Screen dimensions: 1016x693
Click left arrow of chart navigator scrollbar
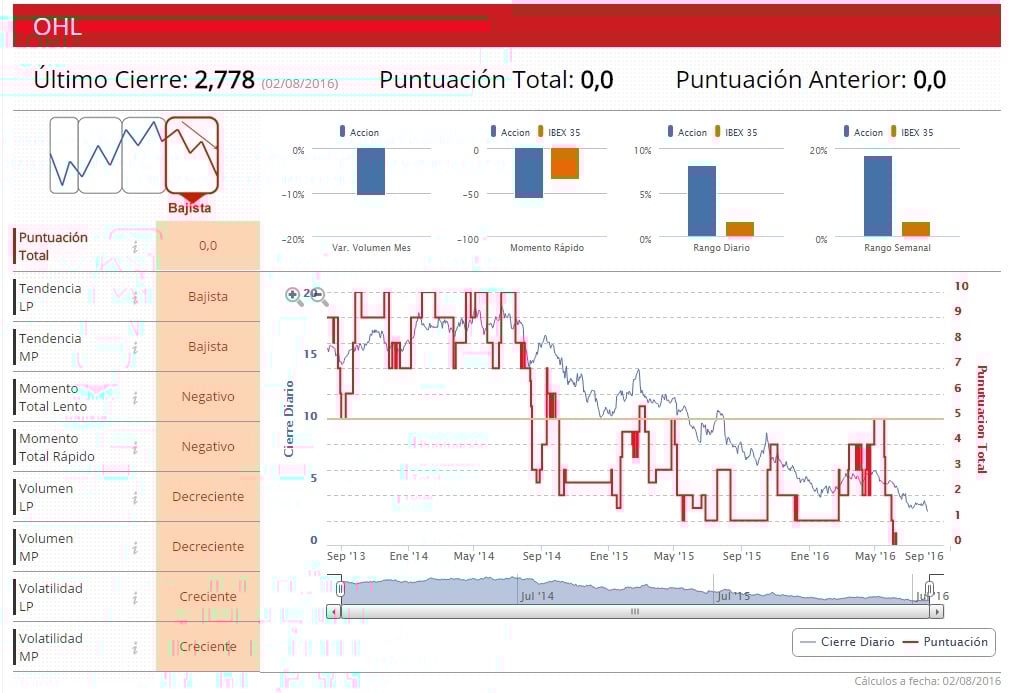[x=334, y=611]
